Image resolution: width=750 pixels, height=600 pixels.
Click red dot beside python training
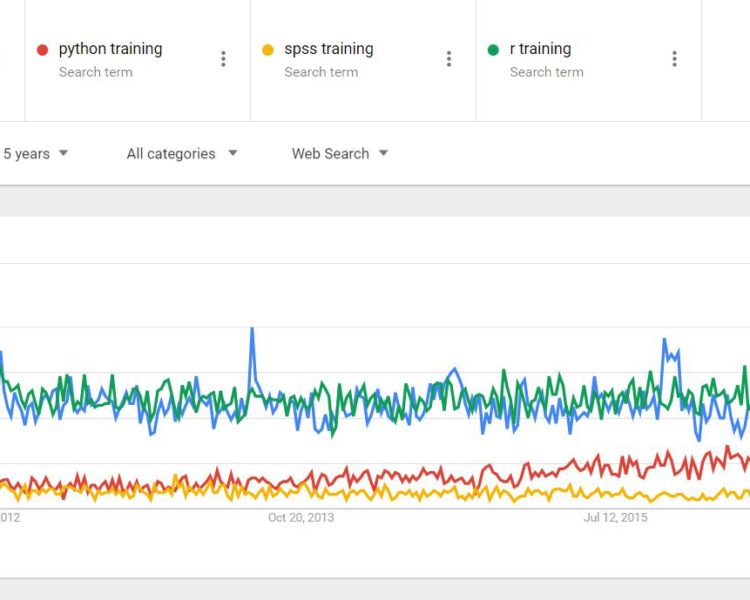coord(42,49)
